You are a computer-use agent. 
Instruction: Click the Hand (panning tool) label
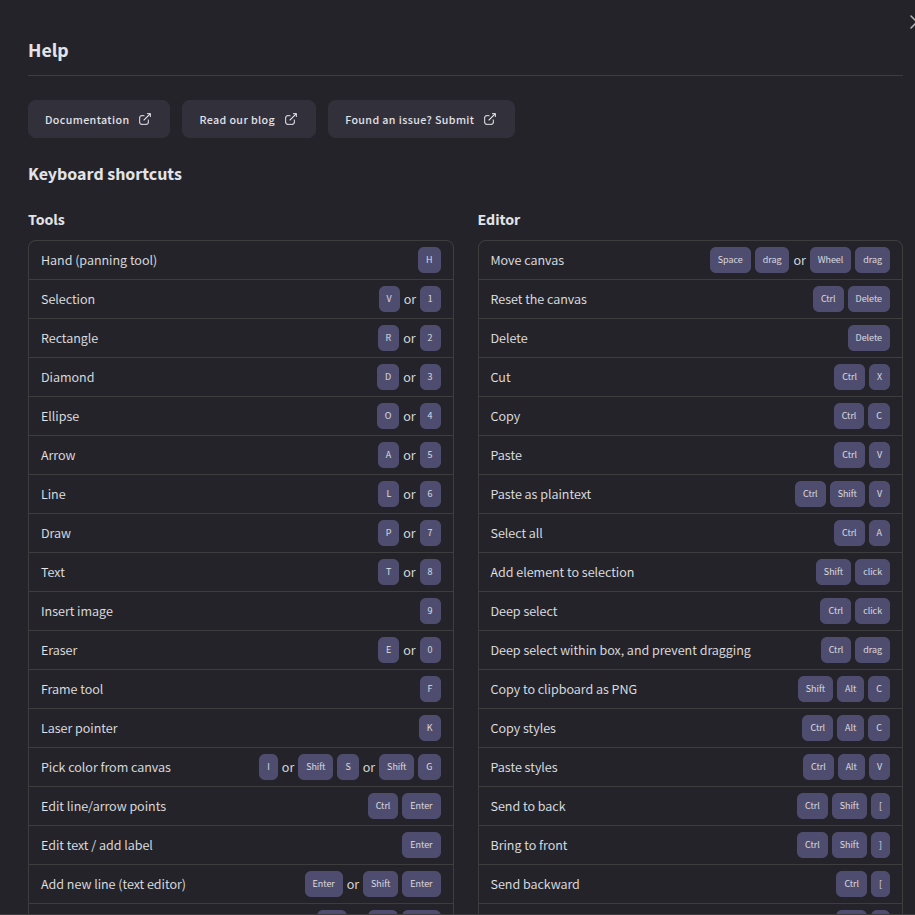tap(99, 260)
